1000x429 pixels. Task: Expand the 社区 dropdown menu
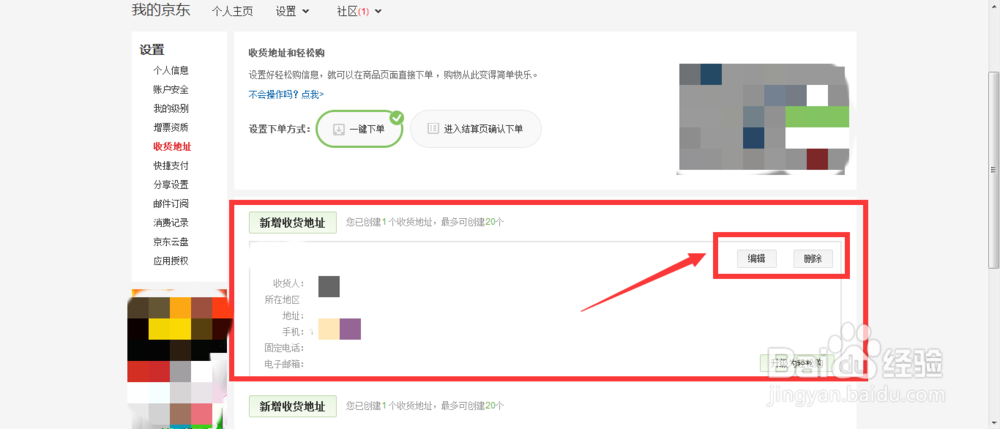pyautogui.click(x=359, y=11)
